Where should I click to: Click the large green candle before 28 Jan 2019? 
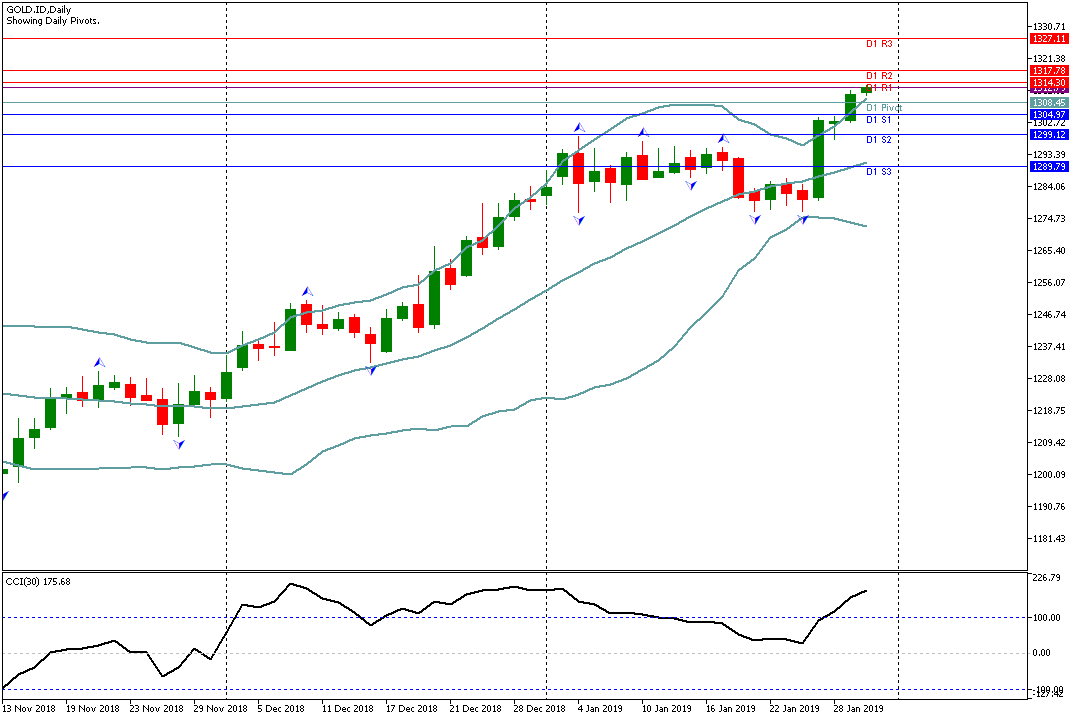819,159
